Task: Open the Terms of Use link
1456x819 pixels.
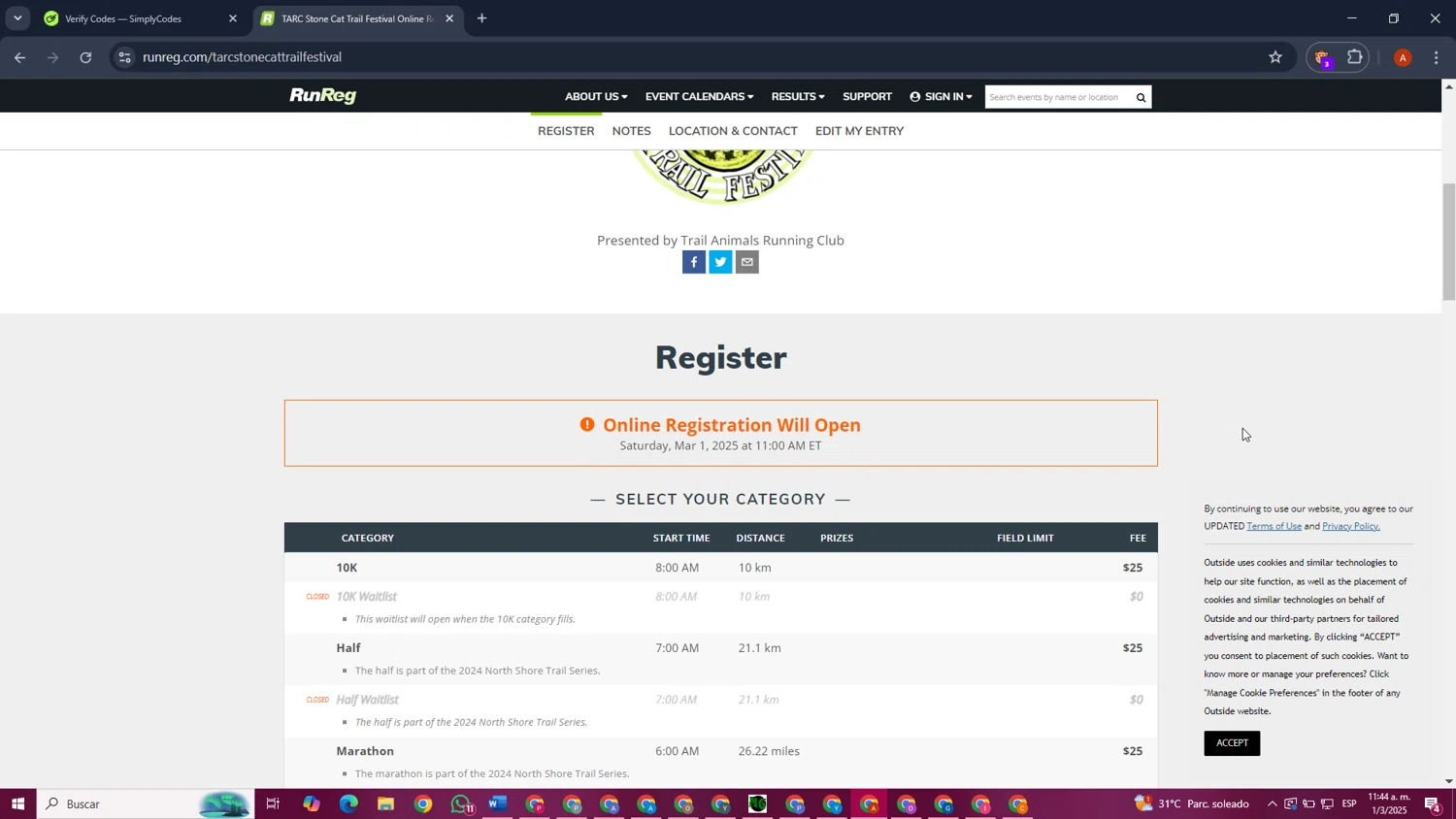Action: 1274,526
